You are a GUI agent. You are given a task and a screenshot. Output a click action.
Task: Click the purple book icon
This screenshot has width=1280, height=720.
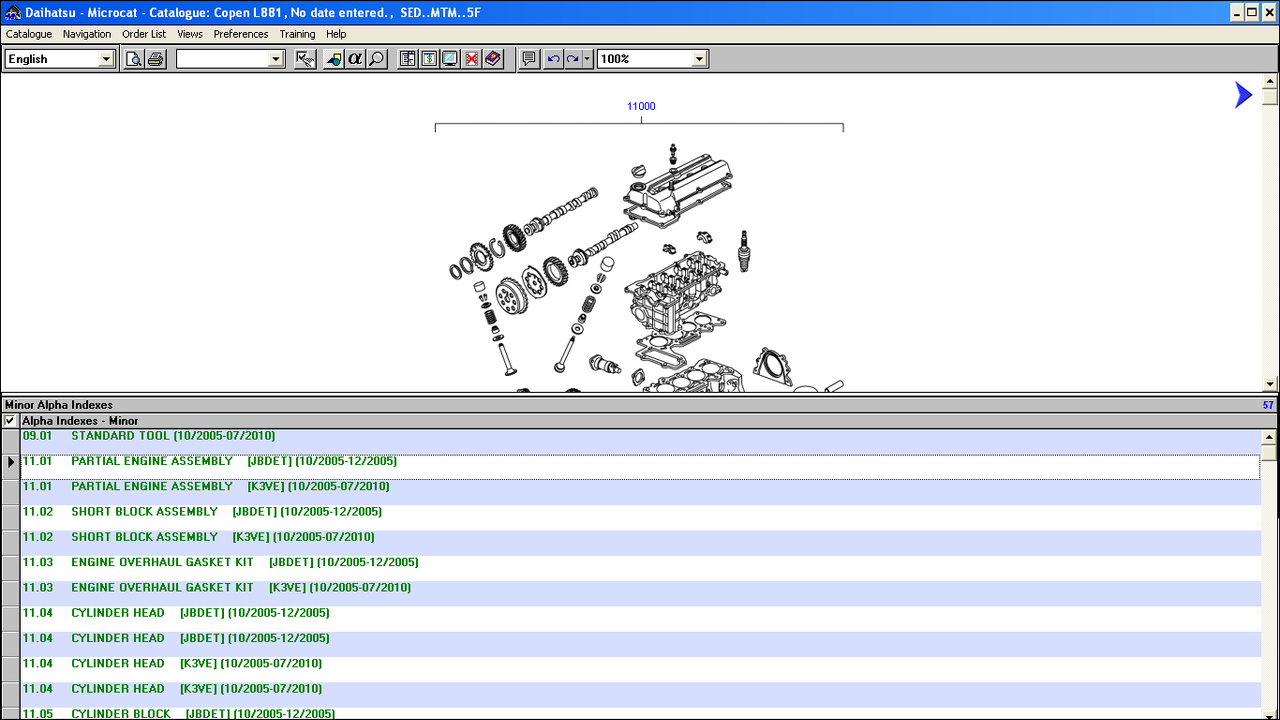click(x=493, y=59)
